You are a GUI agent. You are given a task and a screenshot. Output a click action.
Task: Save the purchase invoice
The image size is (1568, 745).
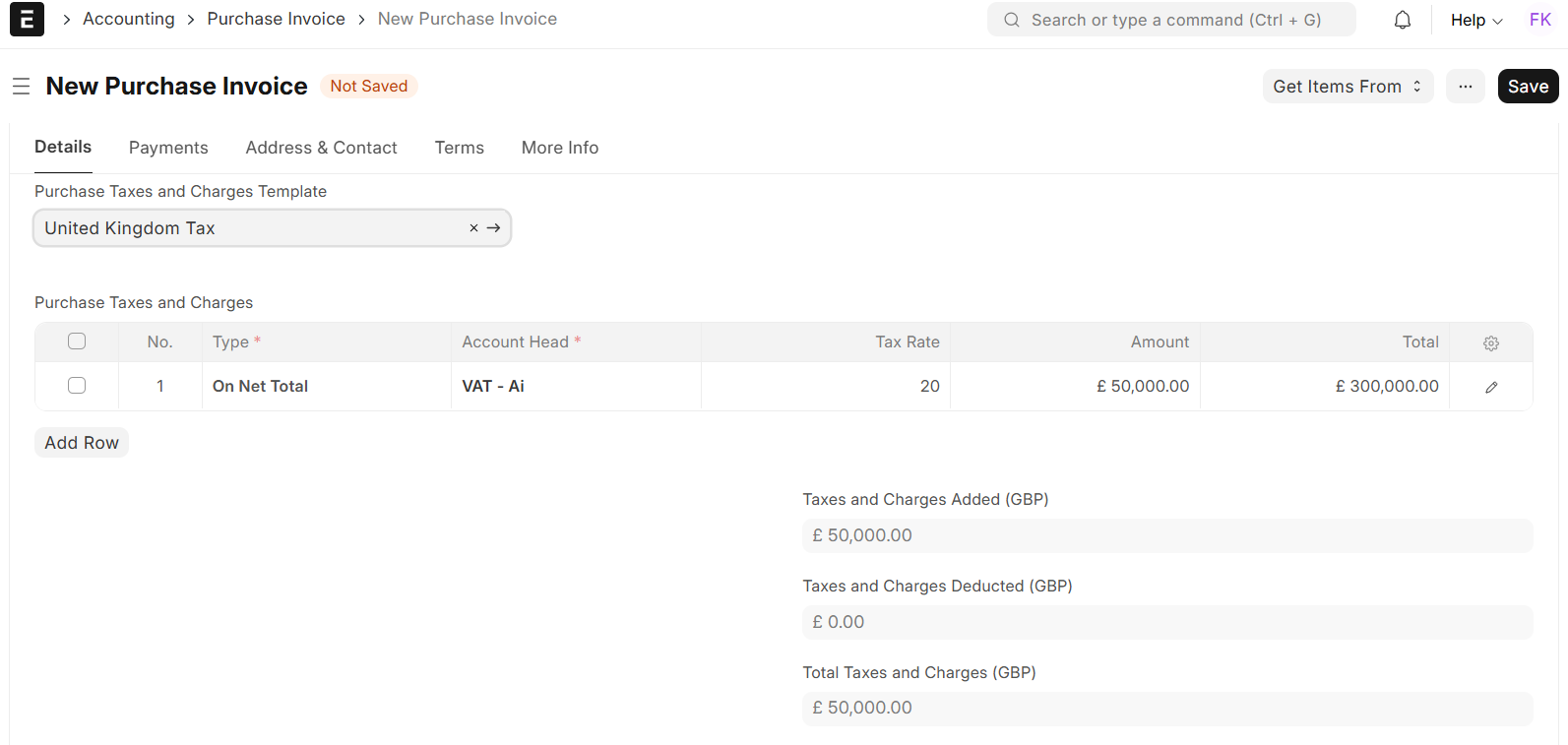pyautogui.click(x=1527, y=87)
